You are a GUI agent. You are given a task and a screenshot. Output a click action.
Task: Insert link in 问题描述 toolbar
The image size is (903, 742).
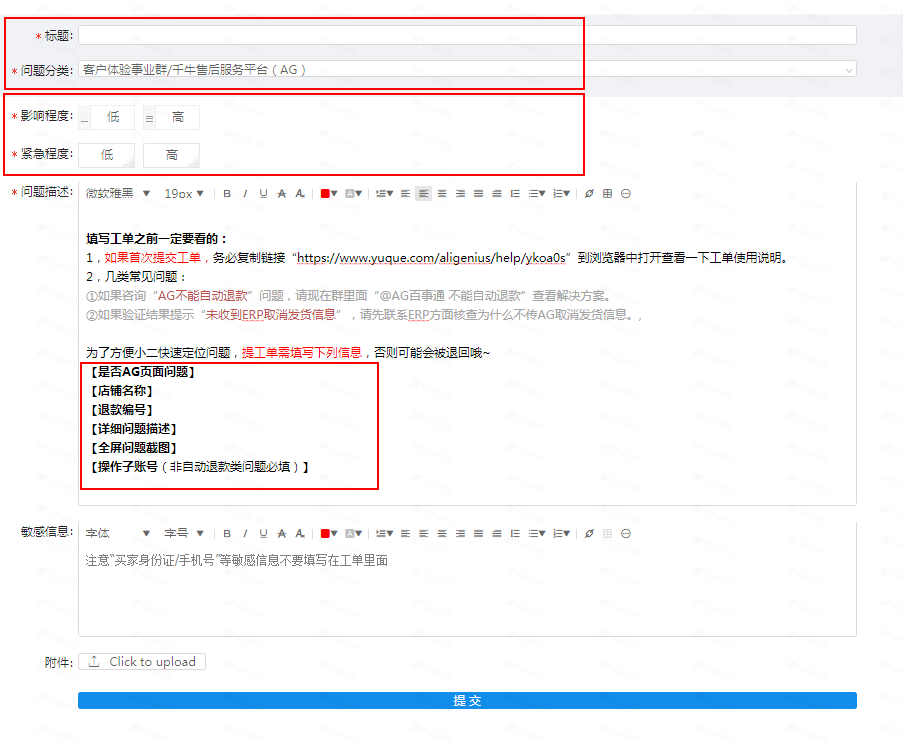coord(589,194)
